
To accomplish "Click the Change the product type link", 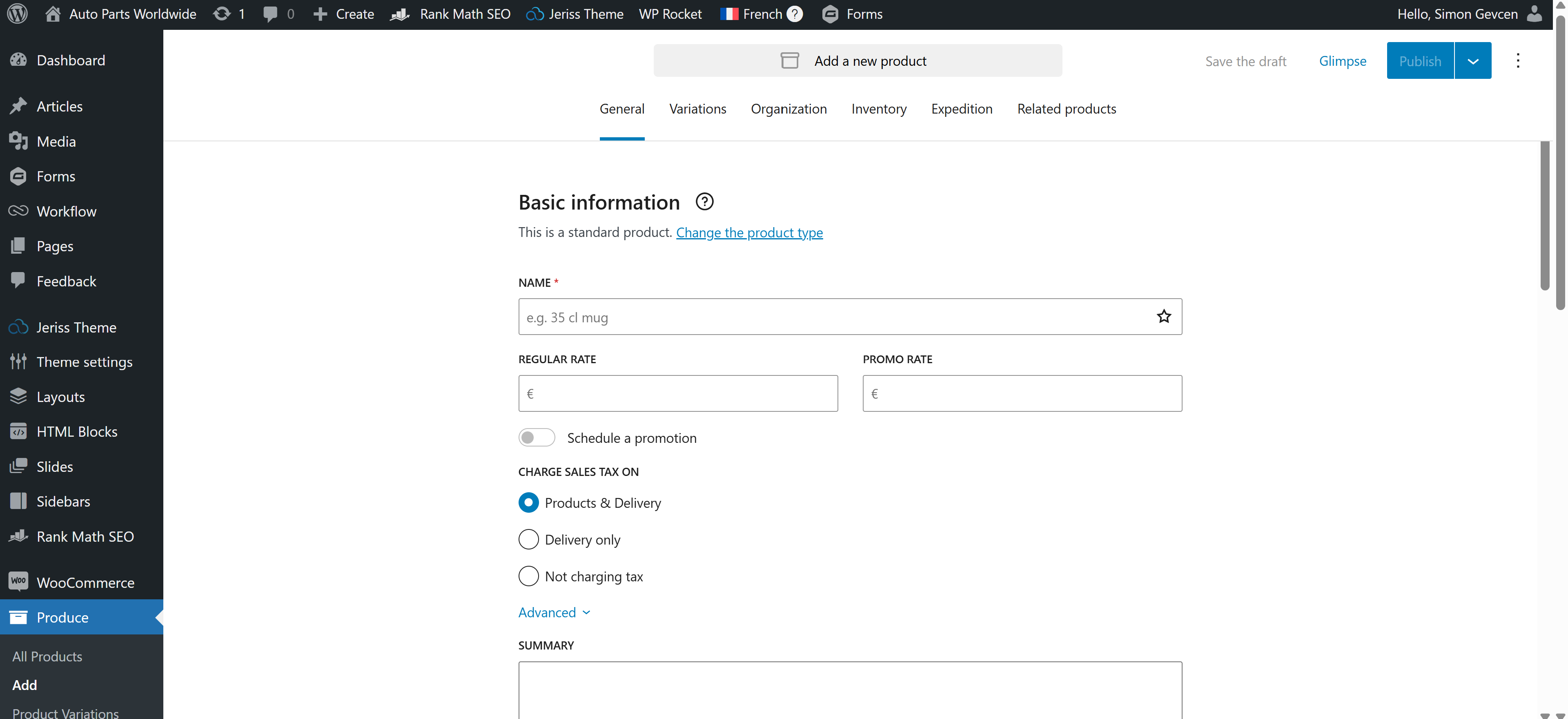I will tap(749, 232).
